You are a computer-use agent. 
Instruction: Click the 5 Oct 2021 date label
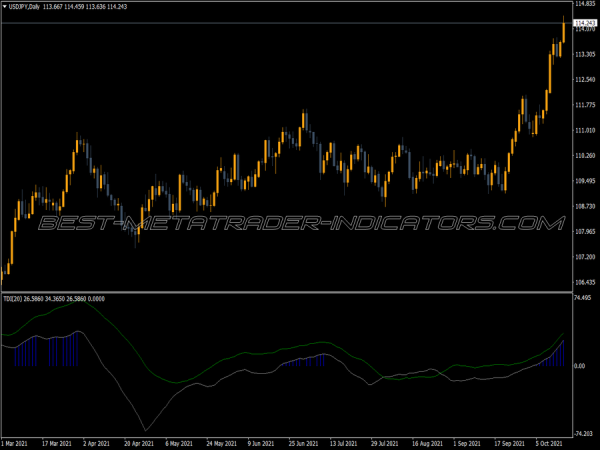point(549,443)
